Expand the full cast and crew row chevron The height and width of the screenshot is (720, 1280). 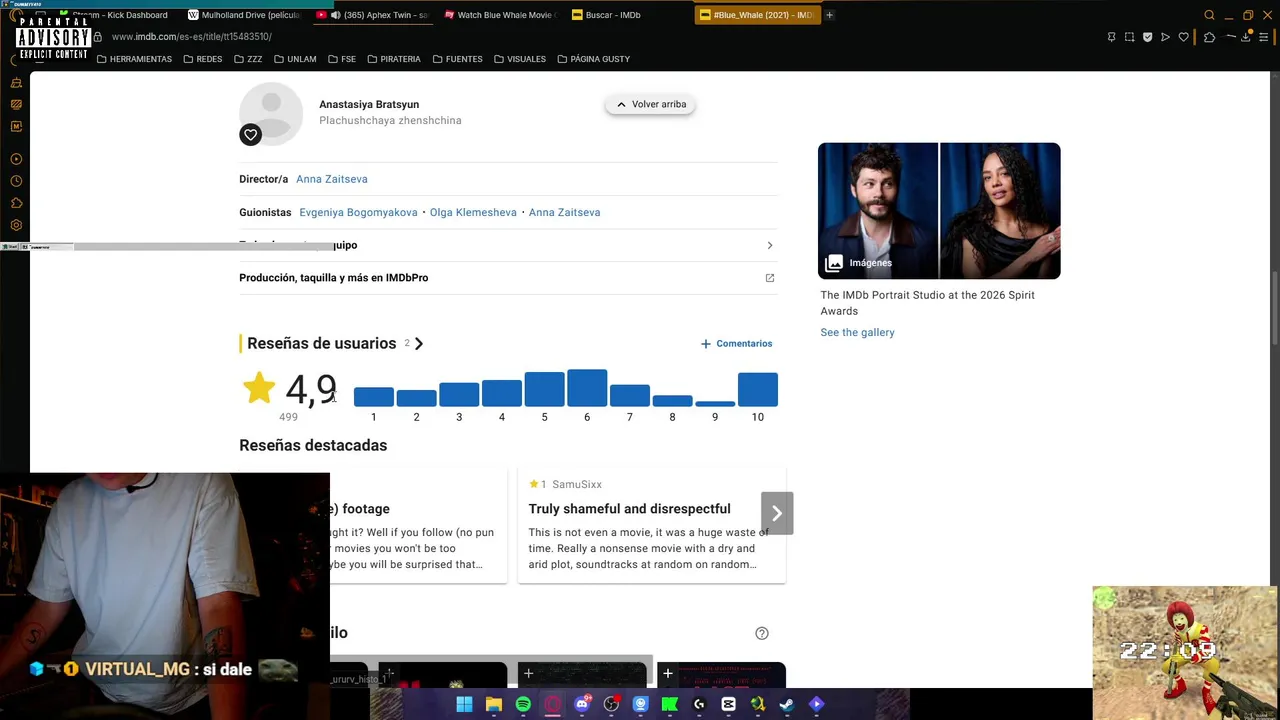(769, 245)
